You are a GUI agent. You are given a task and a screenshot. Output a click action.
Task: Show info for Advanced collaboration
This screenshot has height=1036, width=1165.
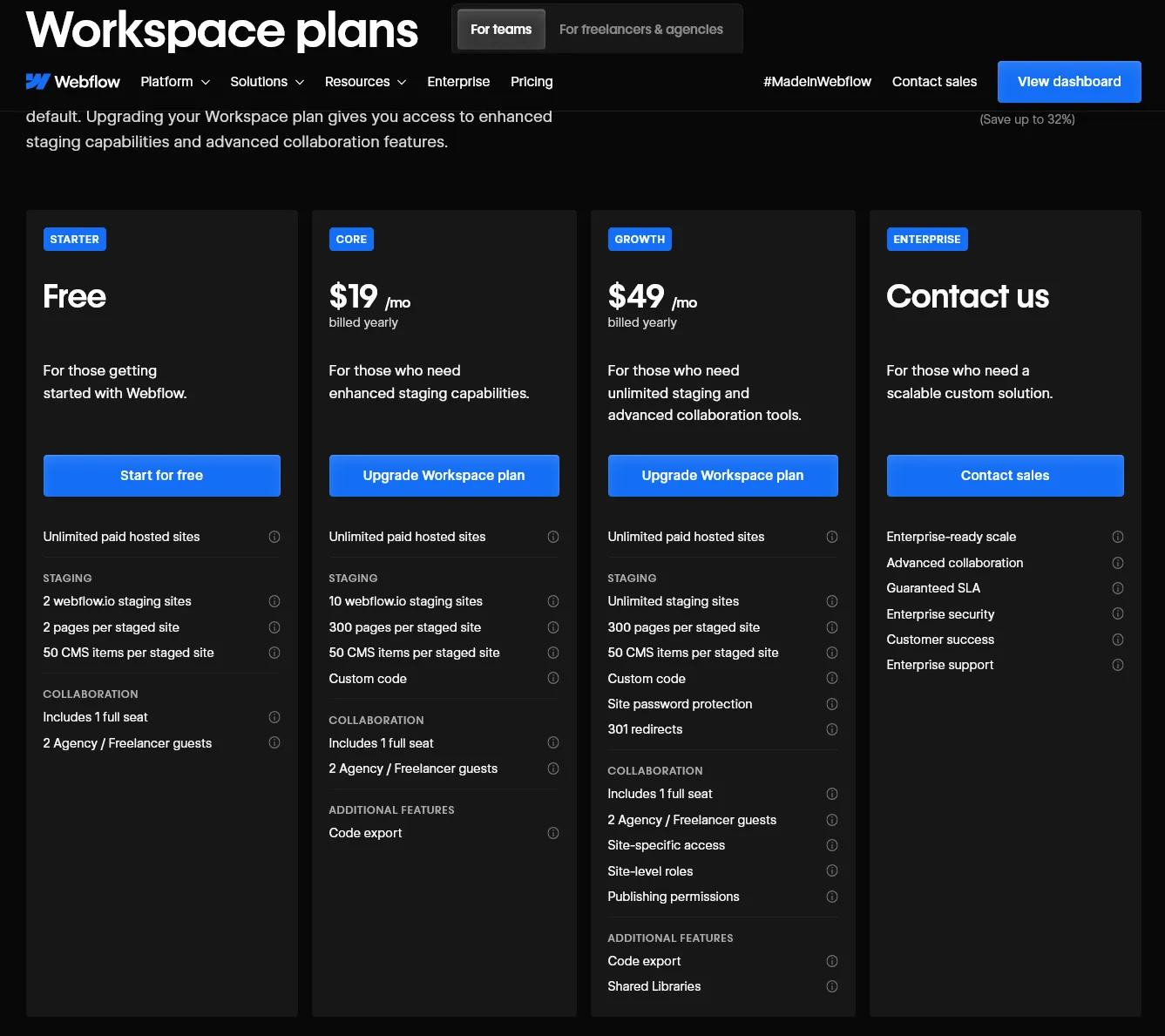1118,563
